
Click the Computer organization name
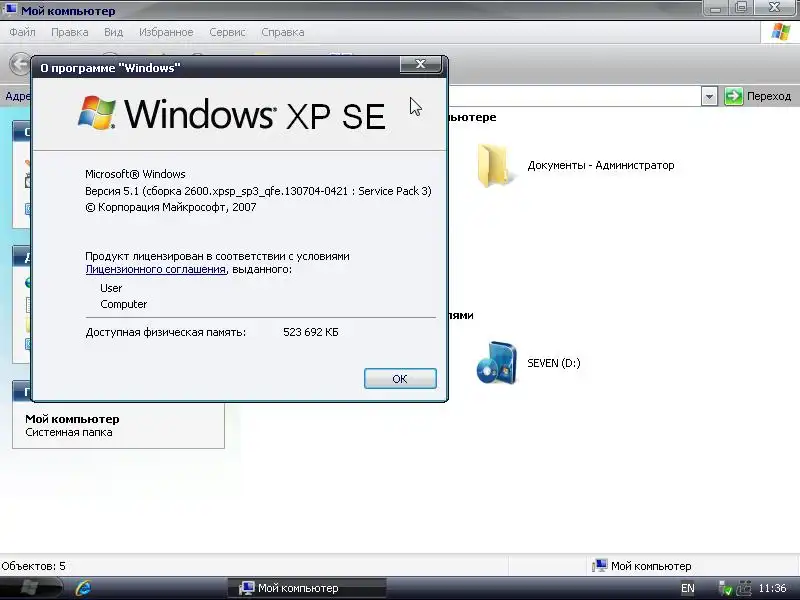tap(123, 304)
